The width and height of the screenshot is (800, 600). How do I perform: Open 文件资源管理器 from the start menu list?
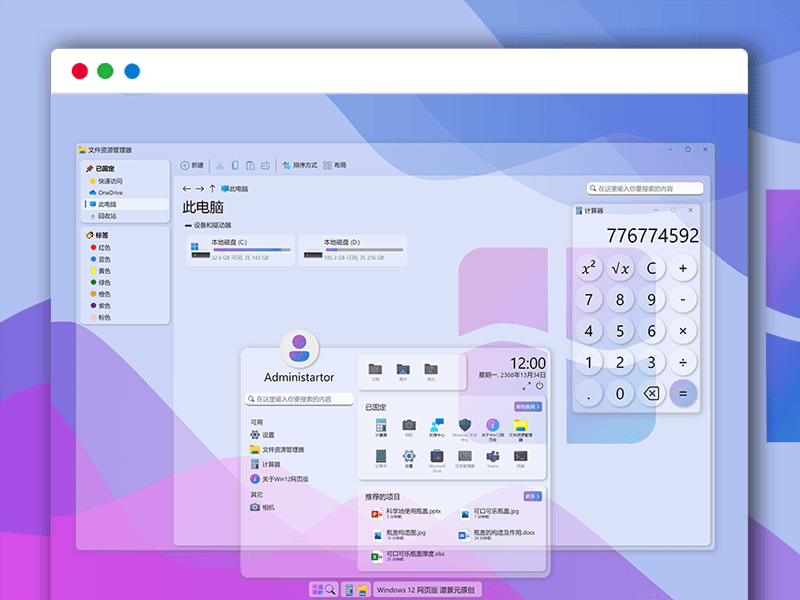point(277,449)
